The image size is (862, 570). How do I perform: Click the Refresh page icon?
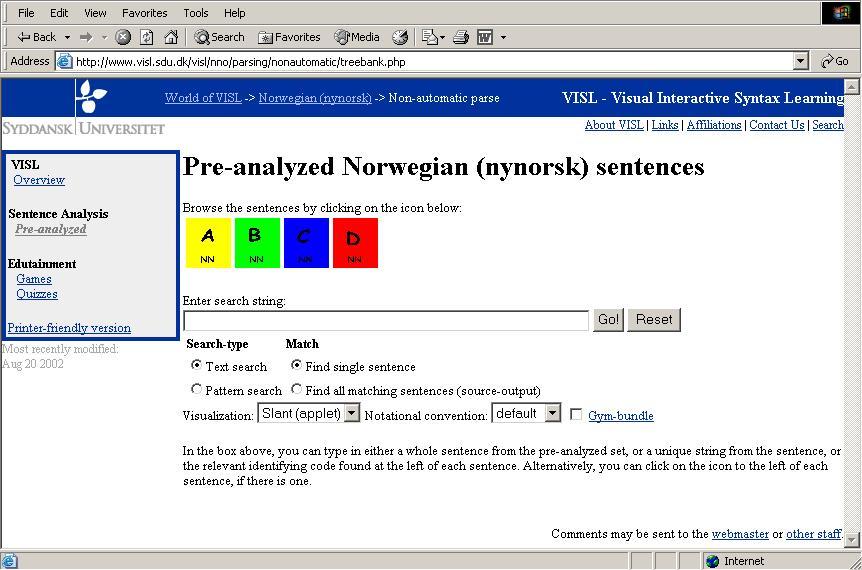click(x=147, y=37)
